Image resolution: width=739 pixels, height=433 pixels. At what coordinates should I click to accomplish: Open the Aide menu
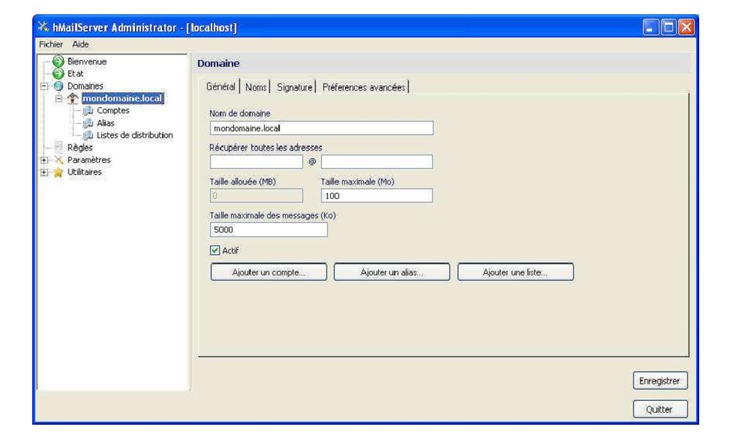click(81, 44)
